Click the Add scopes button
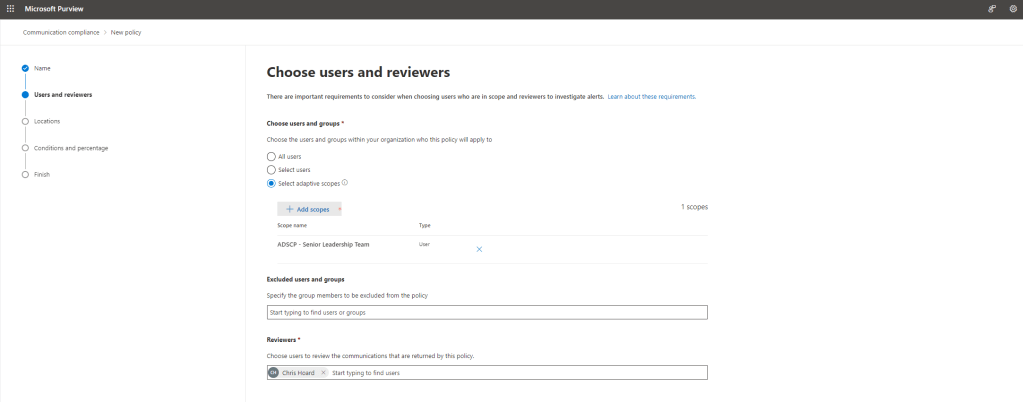This screenshot has width=1023, height=402. point(307,209)
